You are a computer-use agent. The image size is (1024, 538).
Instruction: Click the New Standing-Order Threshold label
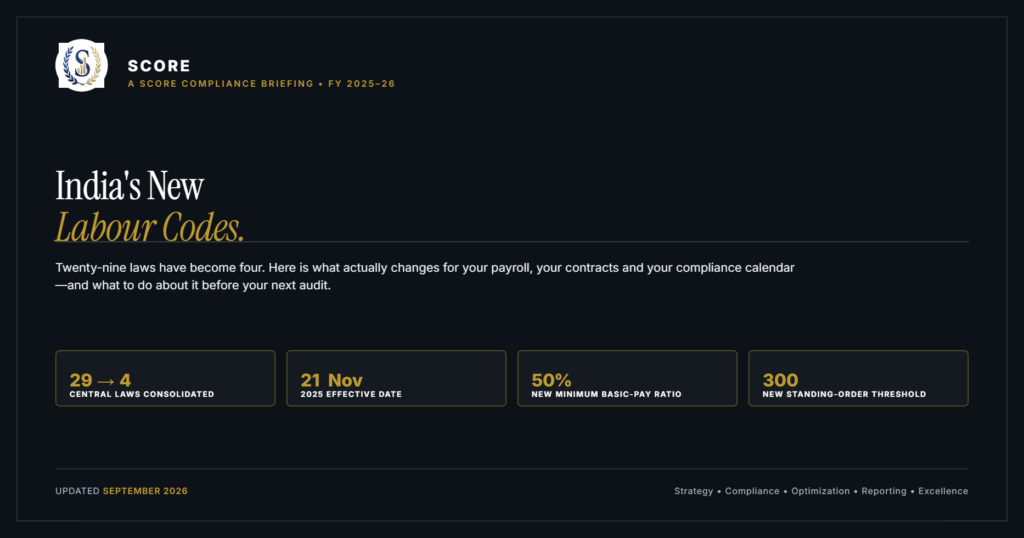coord(844,394)
